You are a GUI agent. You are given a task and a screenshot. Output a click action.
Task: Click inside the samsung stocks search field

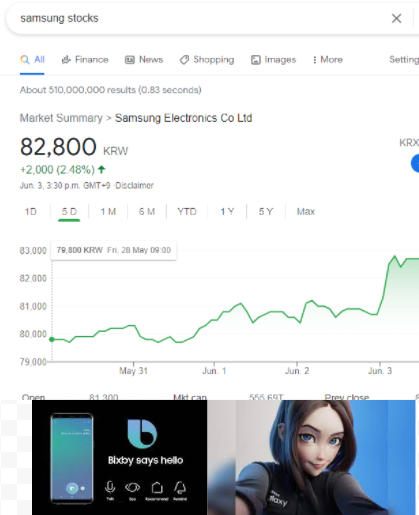coord(200,18)
